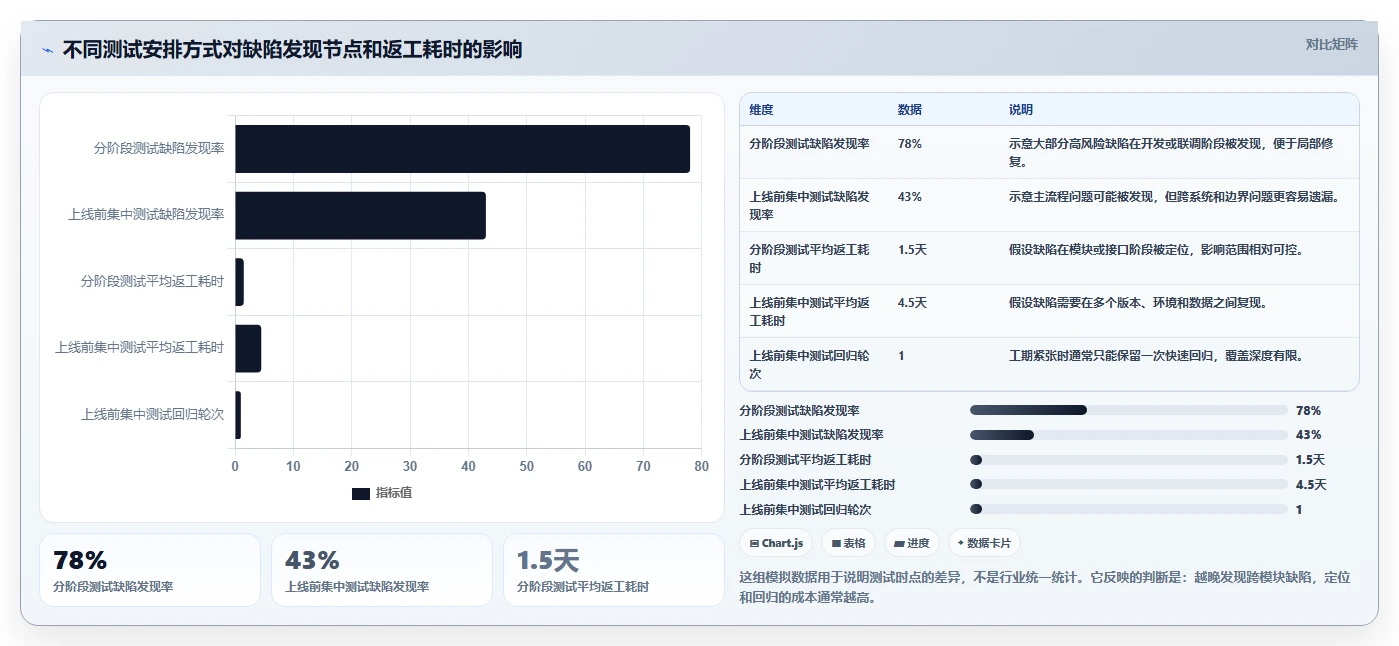Click the 回归轮次 progress bar showing 1

(1129, 509)
